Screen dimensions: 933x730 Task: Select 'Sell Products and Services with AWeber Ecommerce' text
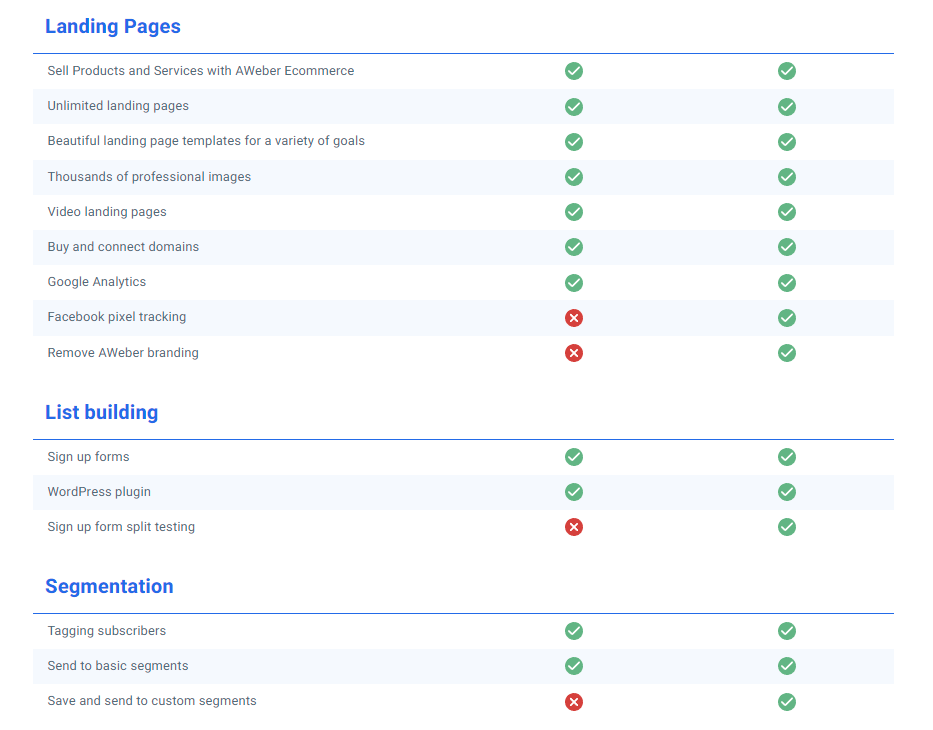tap(201, 71)
